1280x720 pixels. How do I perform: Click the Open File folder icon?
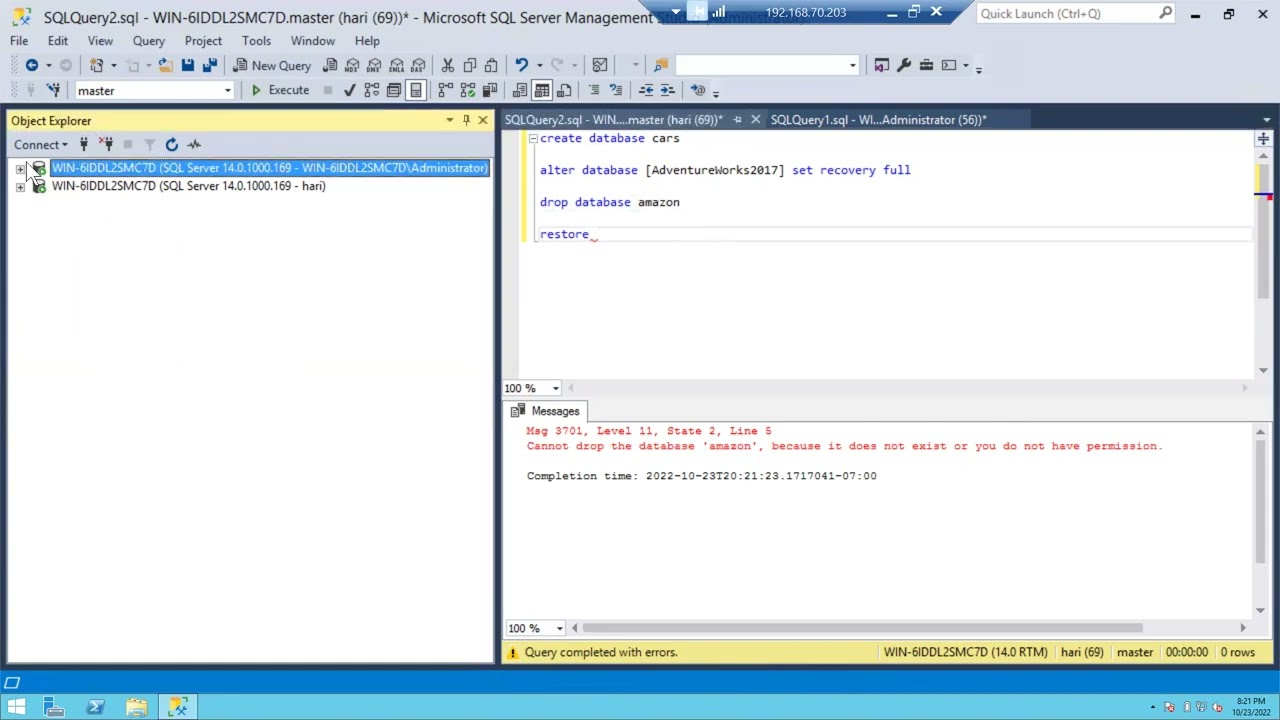(x=165, y=65)
